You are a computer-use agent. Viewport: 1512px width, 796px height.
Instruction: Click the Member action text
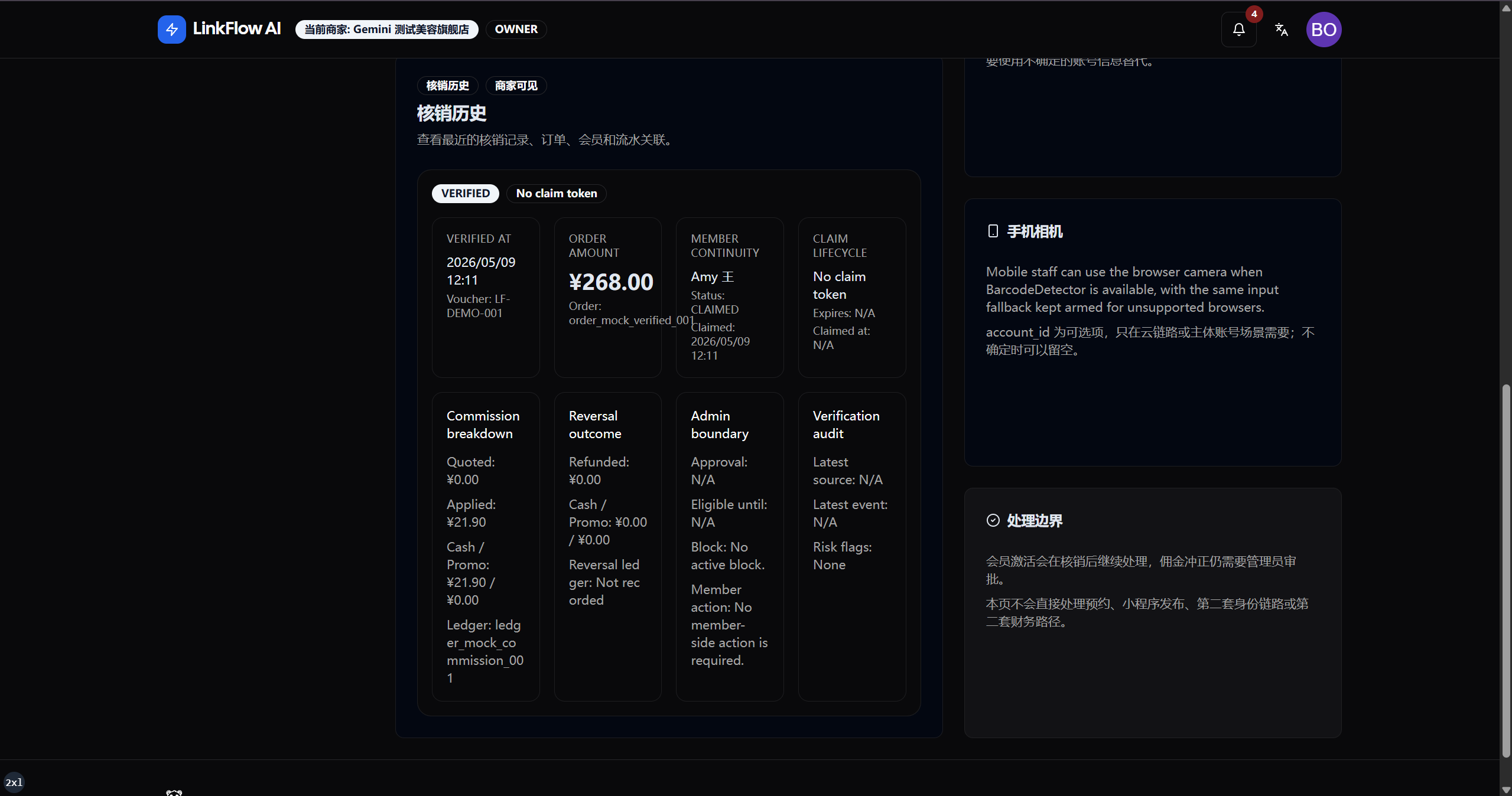[729, 625]
